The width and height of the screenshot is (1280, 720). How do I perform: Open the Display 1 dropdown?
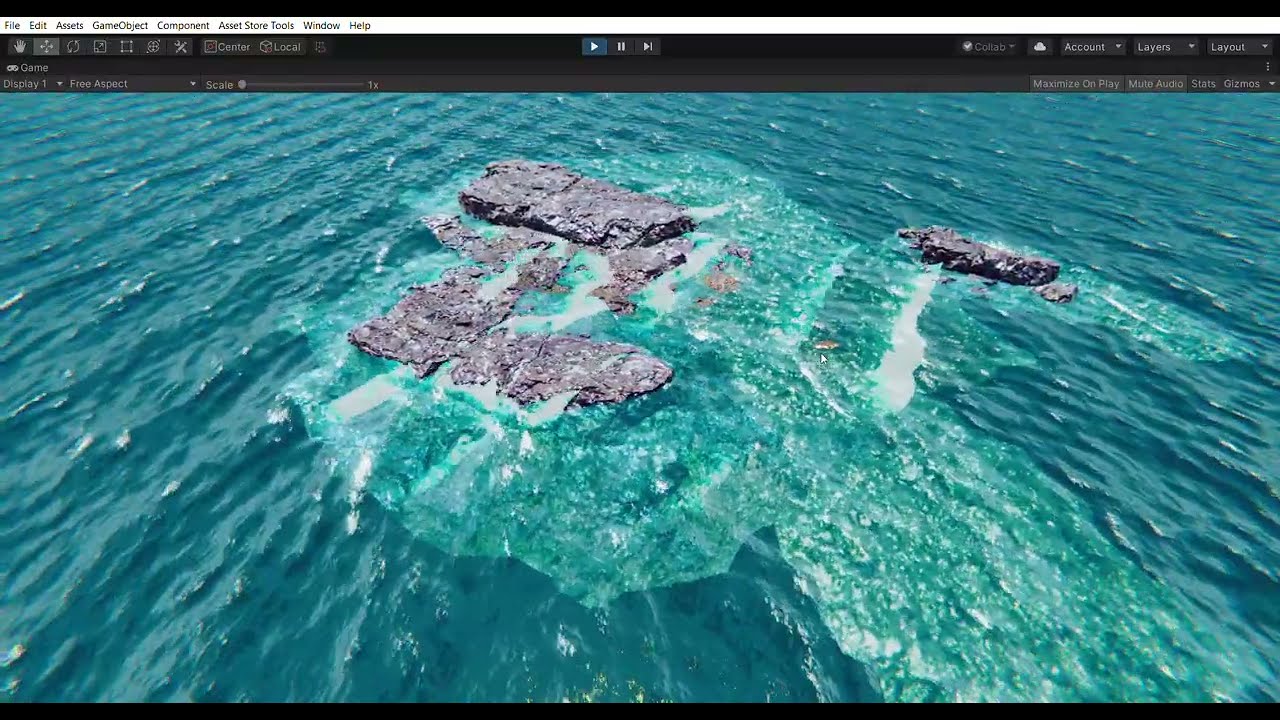pos(33,84)
